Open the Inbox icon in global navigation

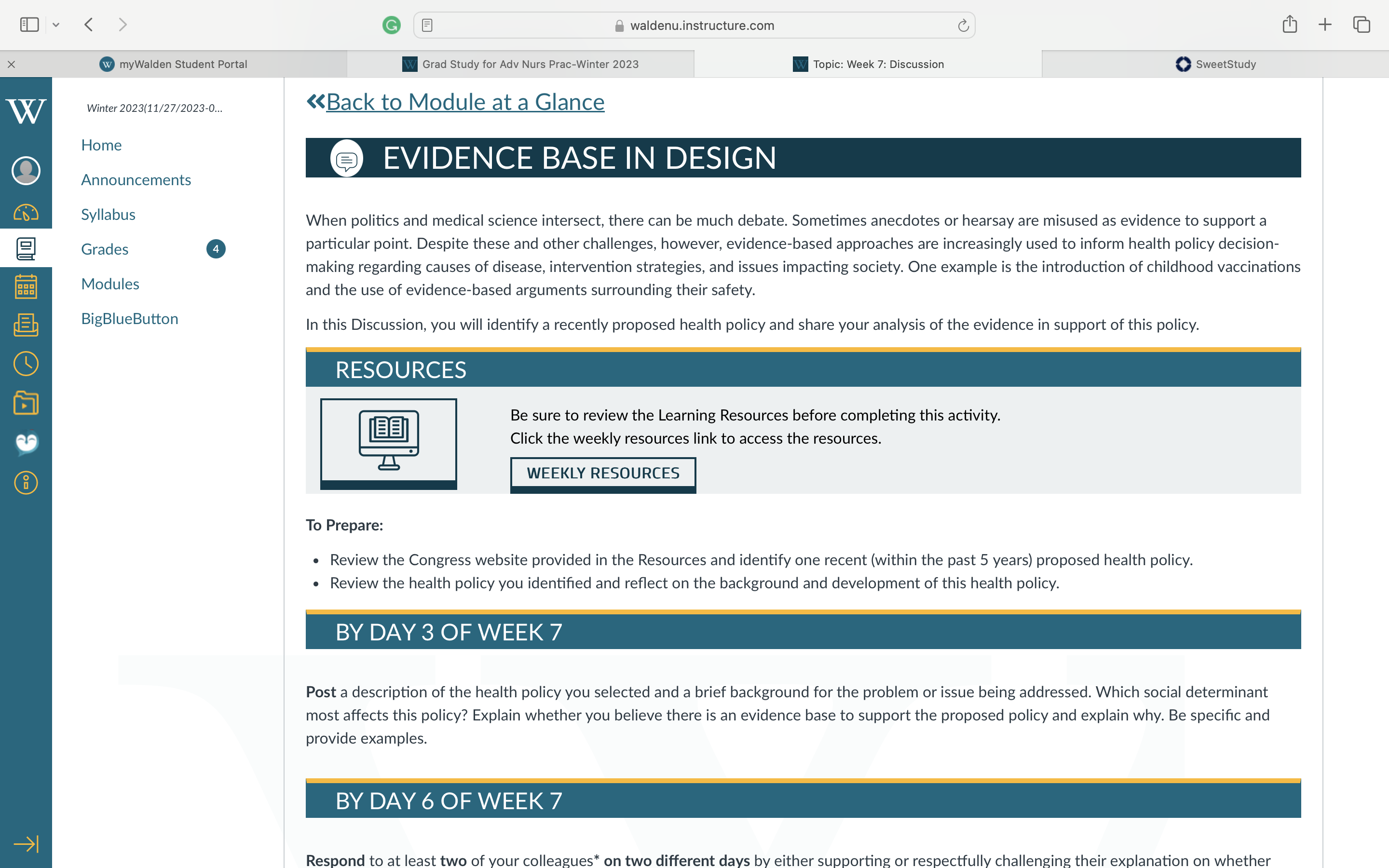coord(26,325)
